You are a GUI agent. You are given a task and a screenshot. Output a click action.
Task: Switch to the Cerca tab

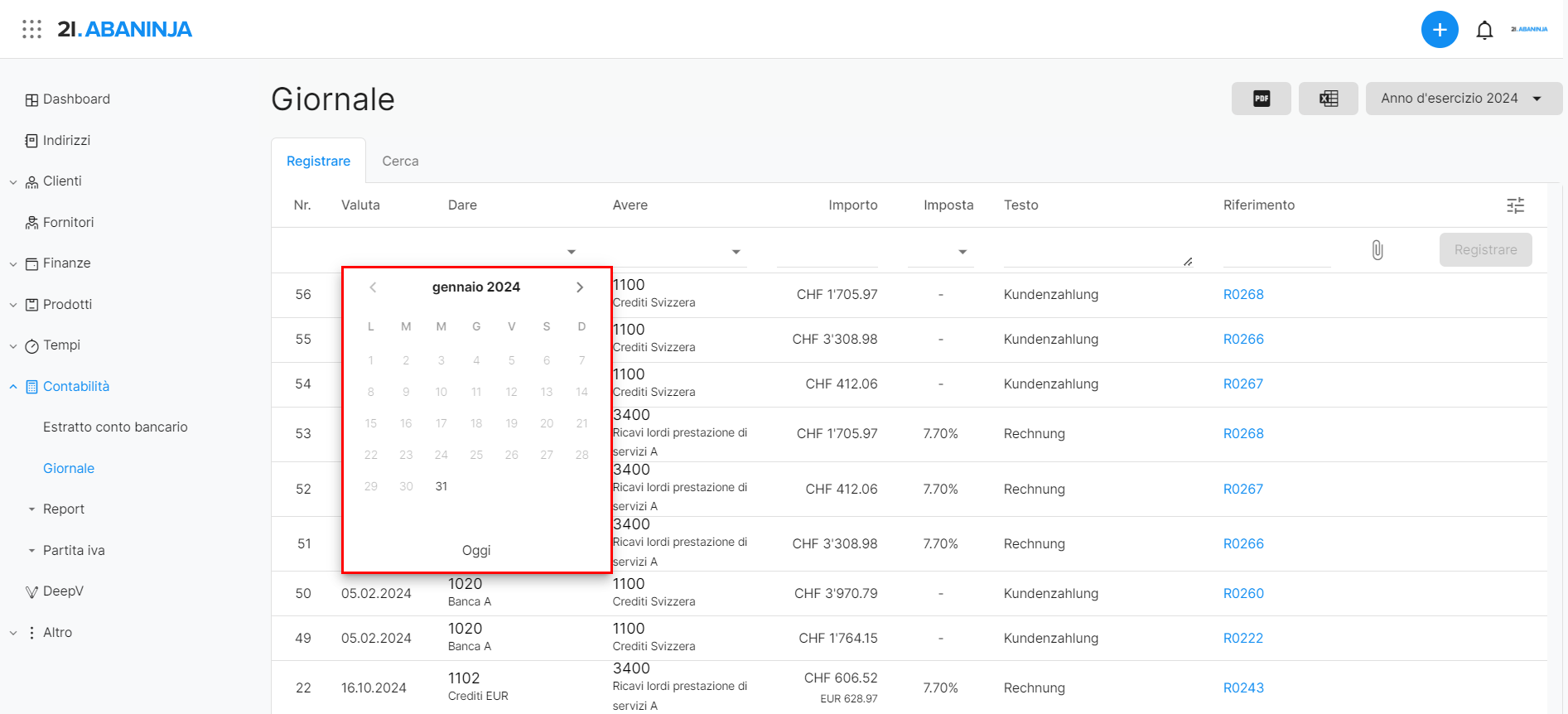point(400,162)
